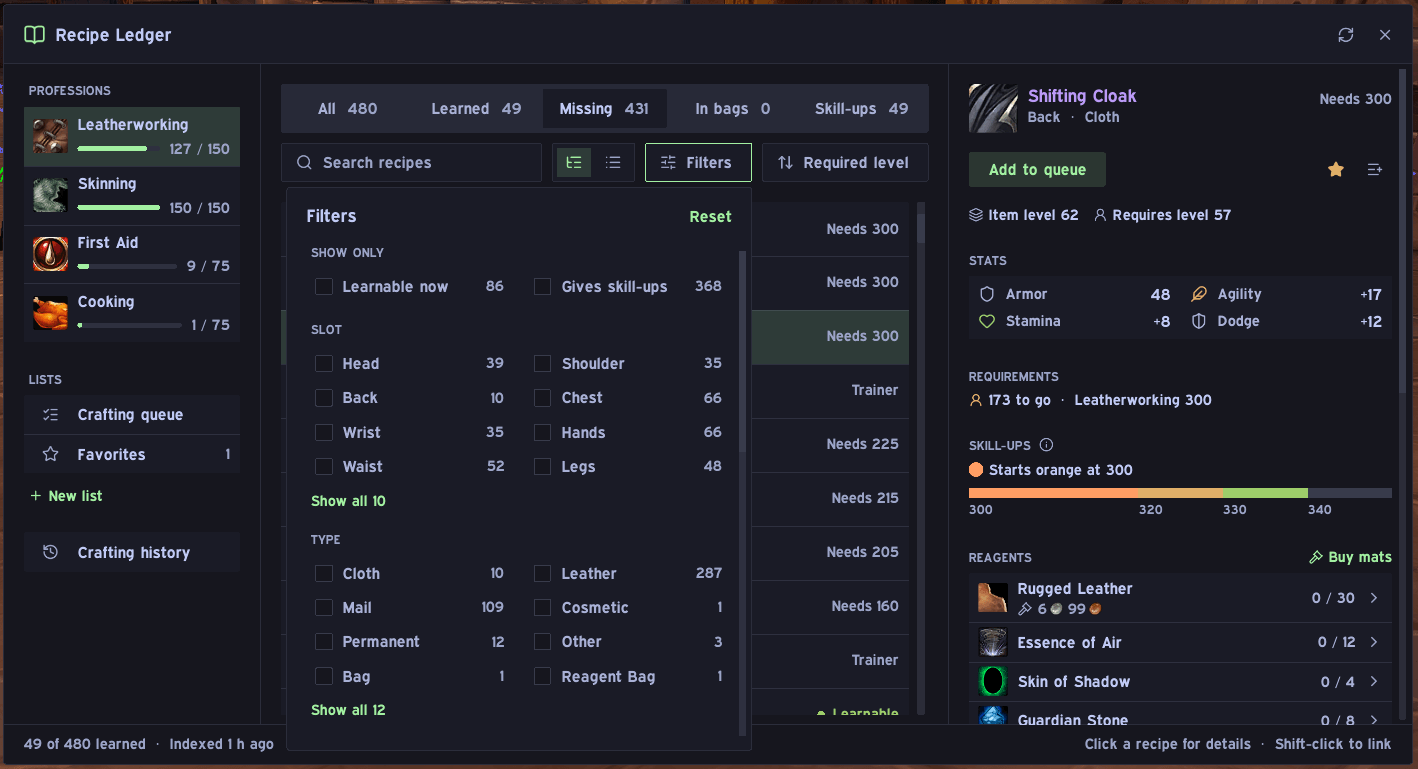
Task: Create a list with New list
Action: 66,496
